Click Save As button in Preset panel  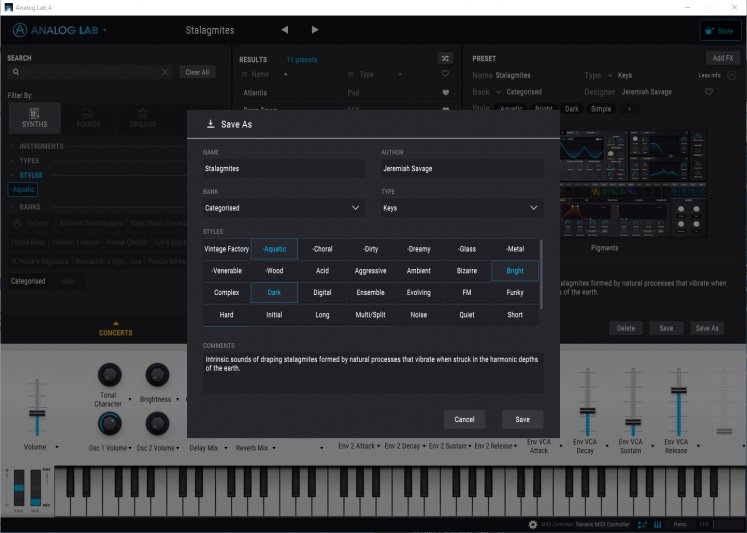click(707, 328)
